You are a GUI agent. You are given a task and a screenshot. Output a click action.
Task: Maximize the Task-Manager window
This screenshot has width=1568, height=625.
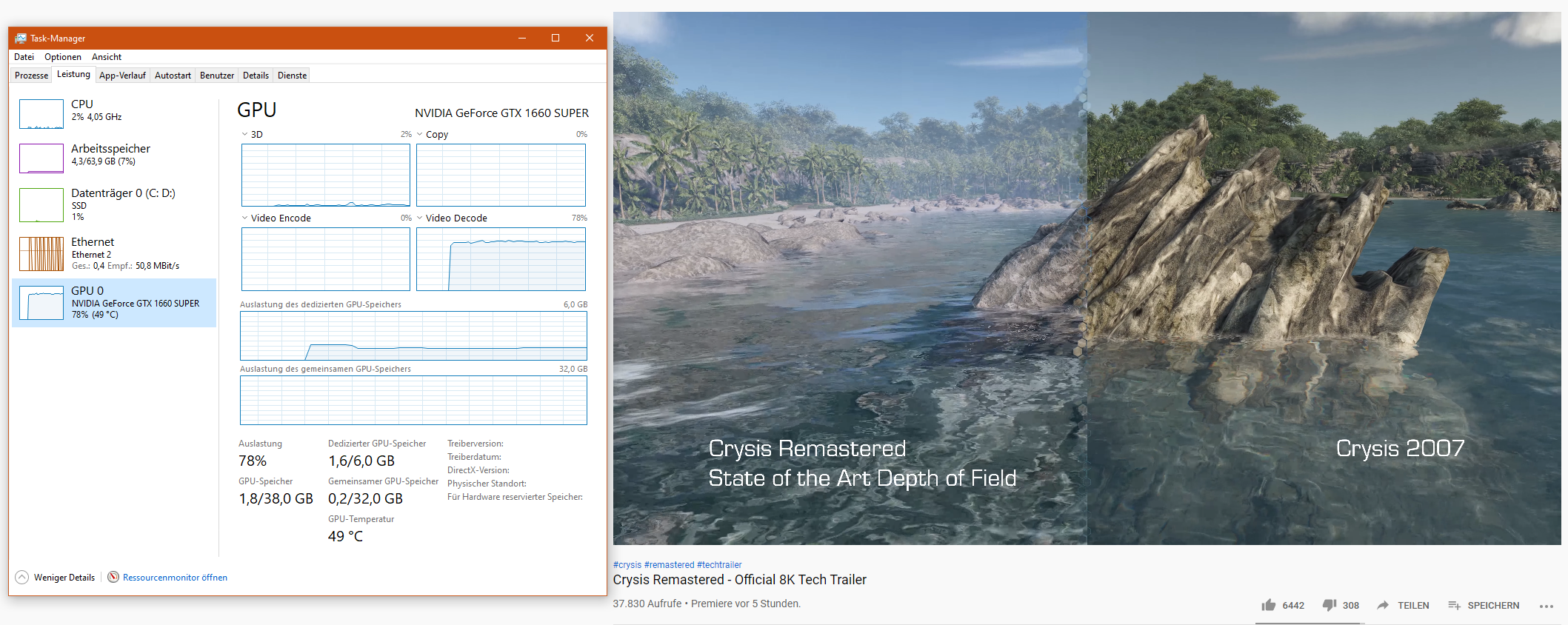[556, 38]
